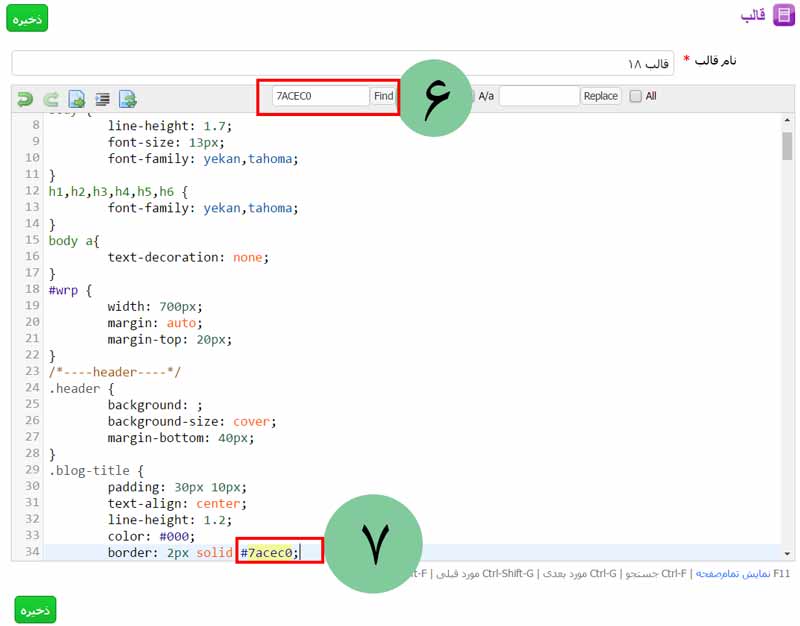Click the 'line-height: 1.7;' line

click(x=170, y=126)
